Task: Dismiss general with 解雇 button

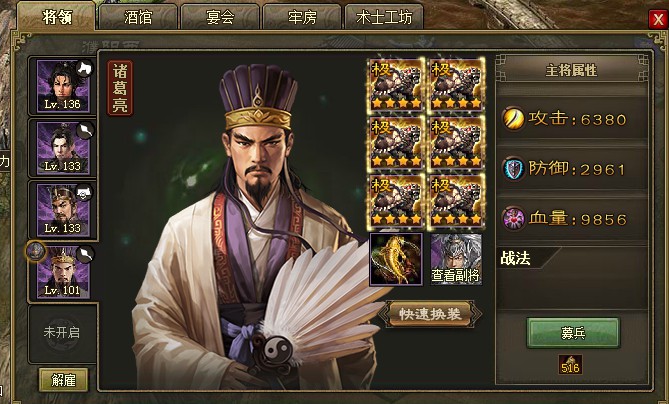Action: tap(64, 380)
